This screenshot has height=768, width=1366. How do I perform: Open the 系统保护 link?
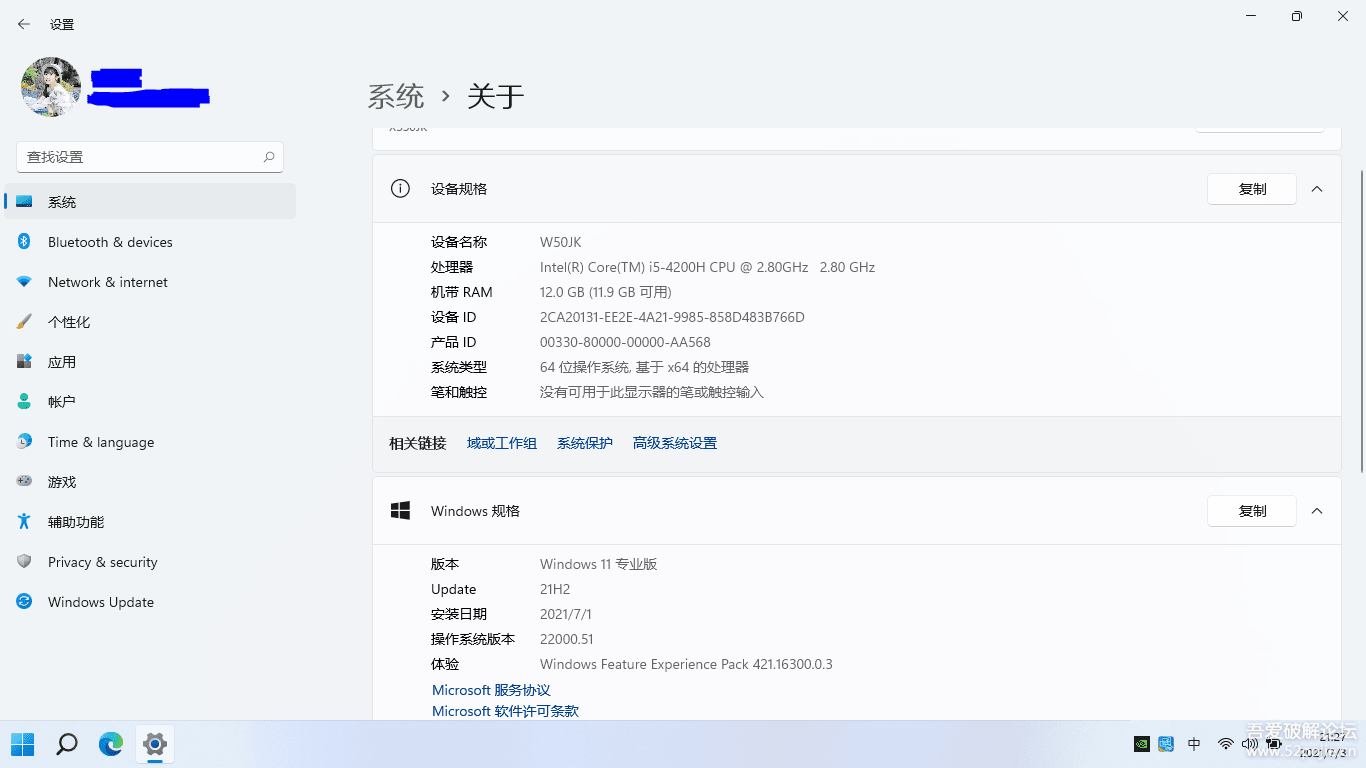tap(585, 443)
